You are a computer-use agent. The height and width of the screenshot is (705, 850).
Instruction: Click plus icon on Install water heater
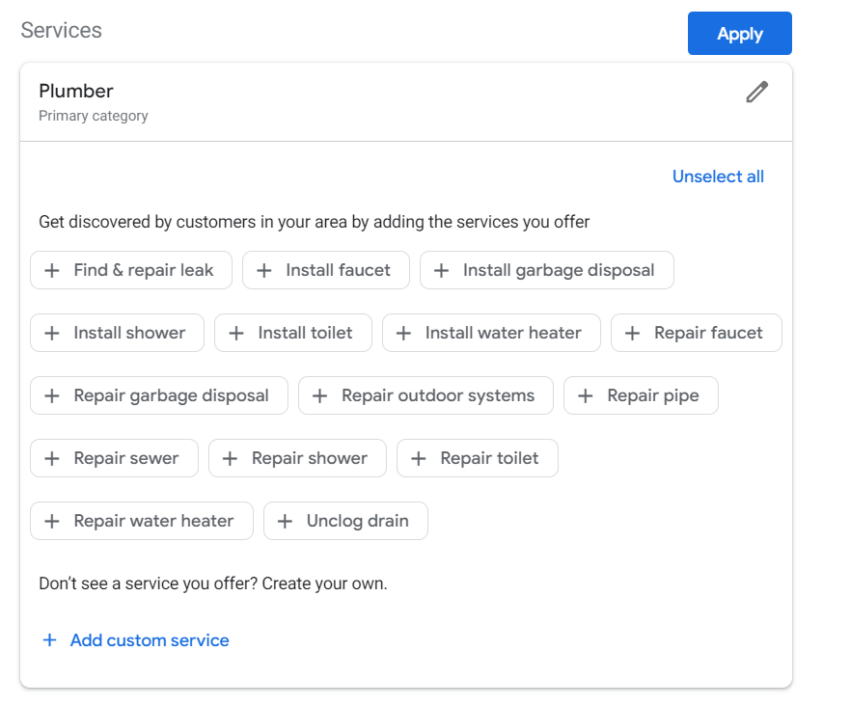(404, 333)
